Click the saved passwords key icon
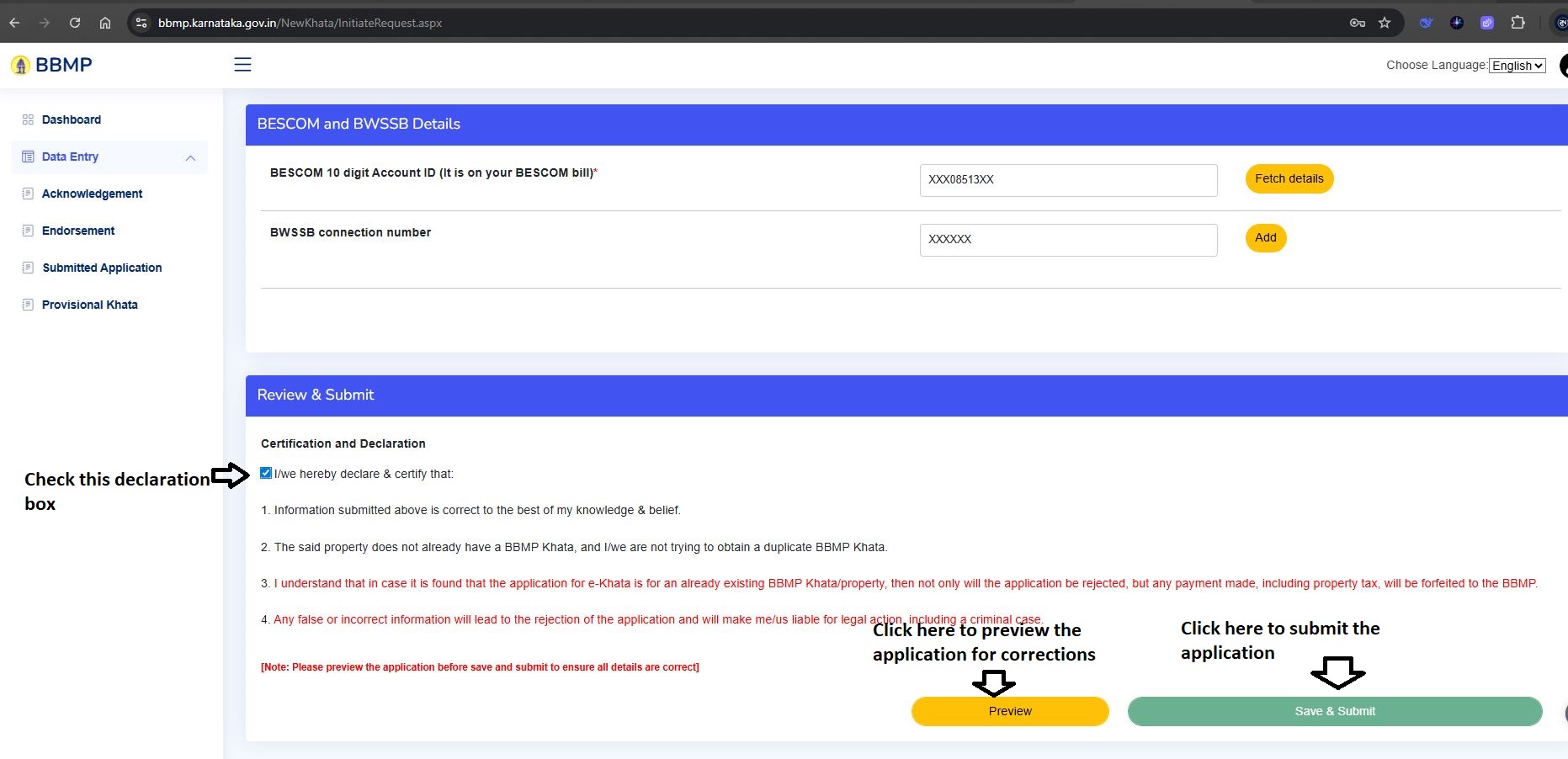Screen dimensions: 1568x759 (1357, 23)
